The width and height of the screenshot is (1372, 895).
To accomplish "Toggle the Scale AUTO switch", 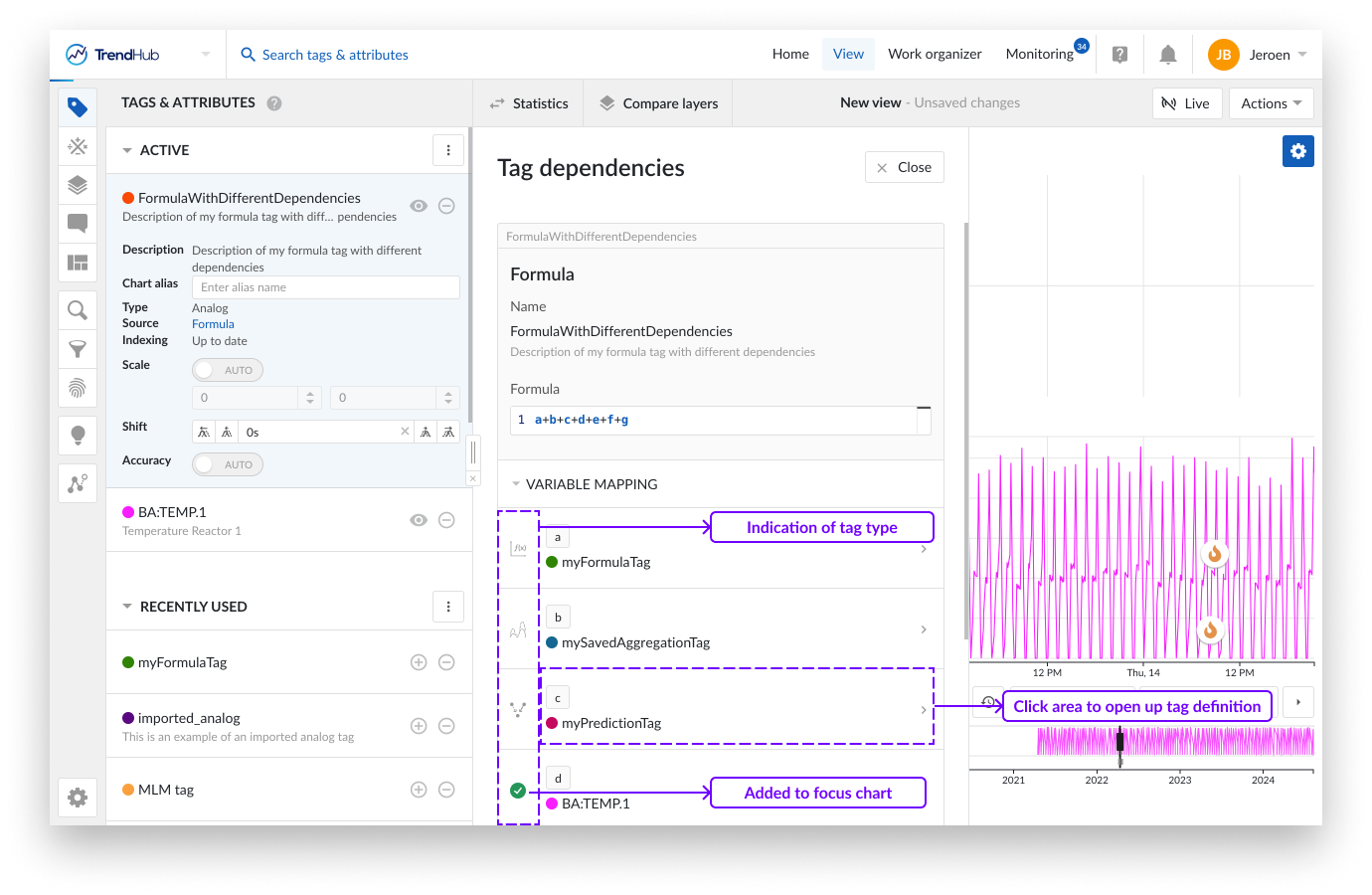I will 227,370.
